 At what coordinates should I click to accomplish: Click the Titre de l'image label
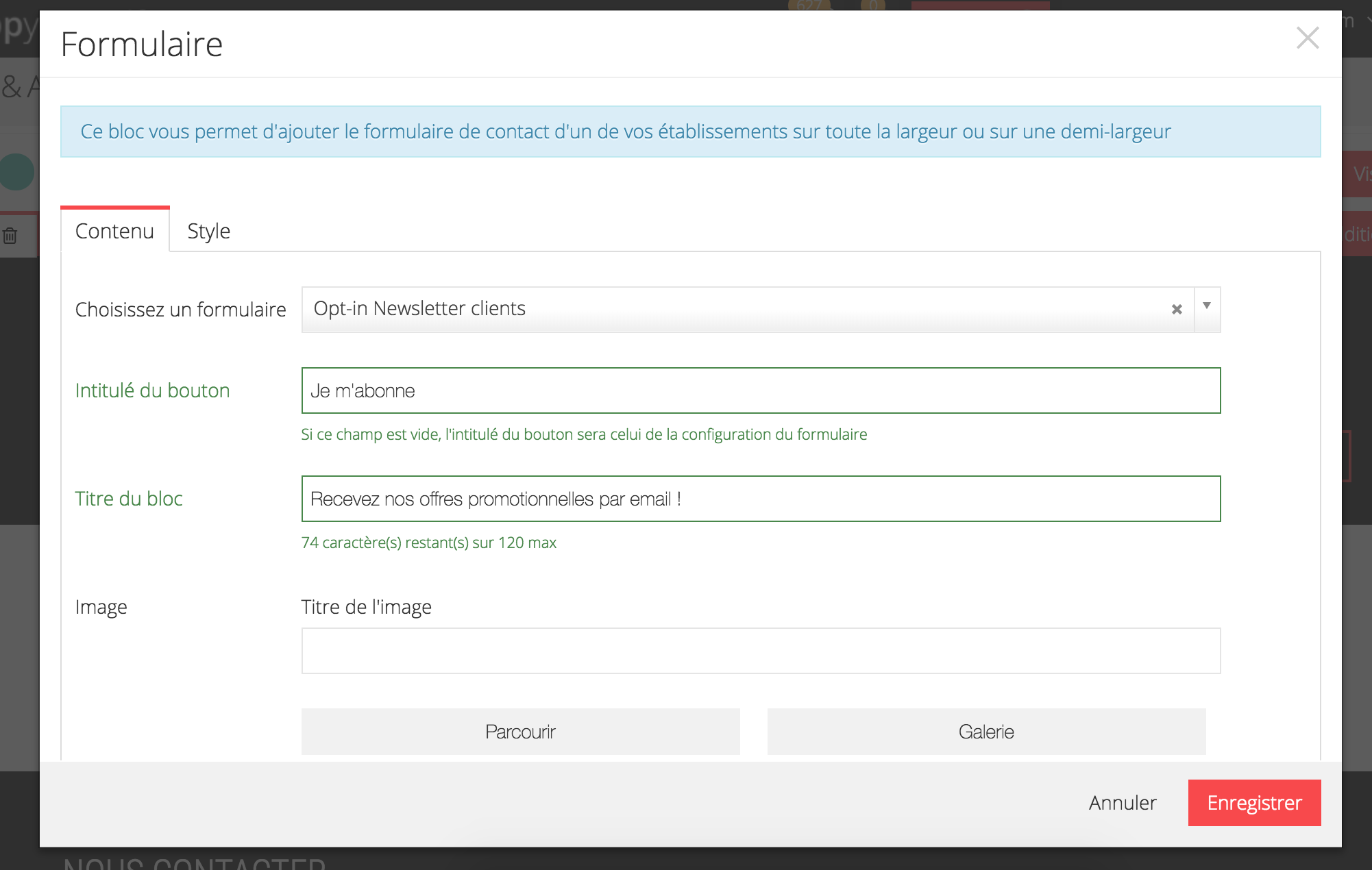point(366,607)
